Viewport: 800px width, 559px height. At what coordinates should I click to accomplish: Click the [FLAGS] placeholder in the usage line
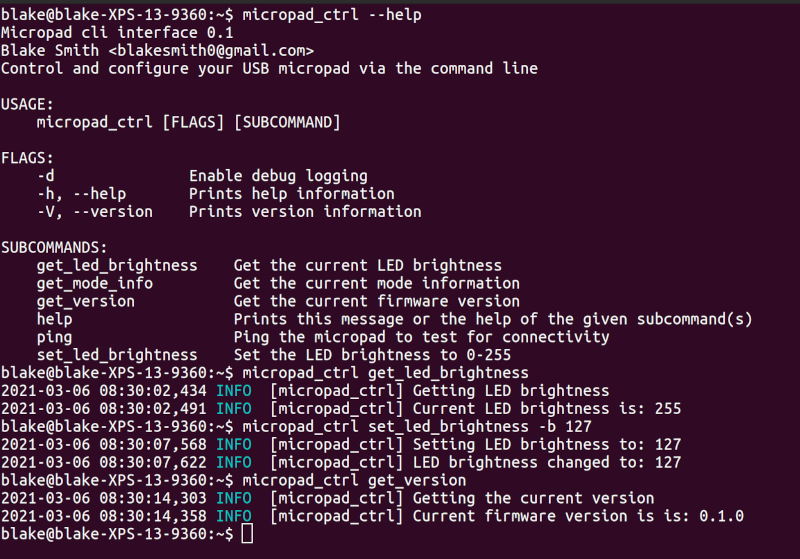point(193,122)
